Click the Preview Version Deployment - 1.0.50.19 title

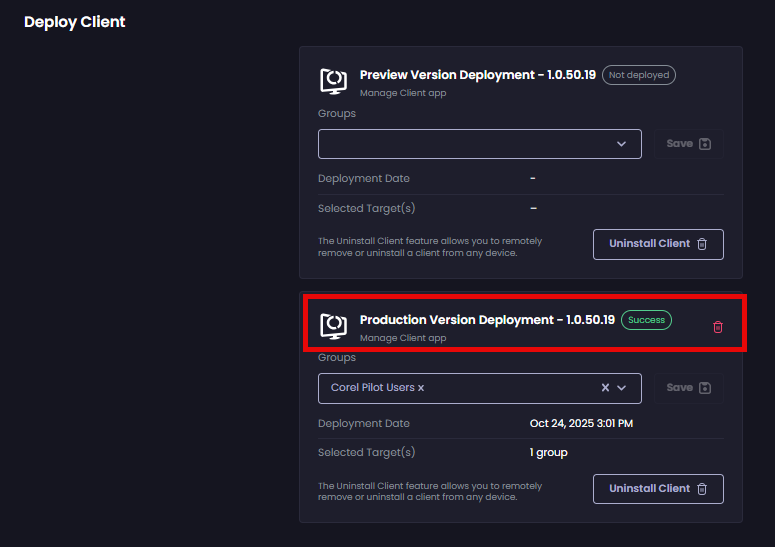tap(477, 75)
